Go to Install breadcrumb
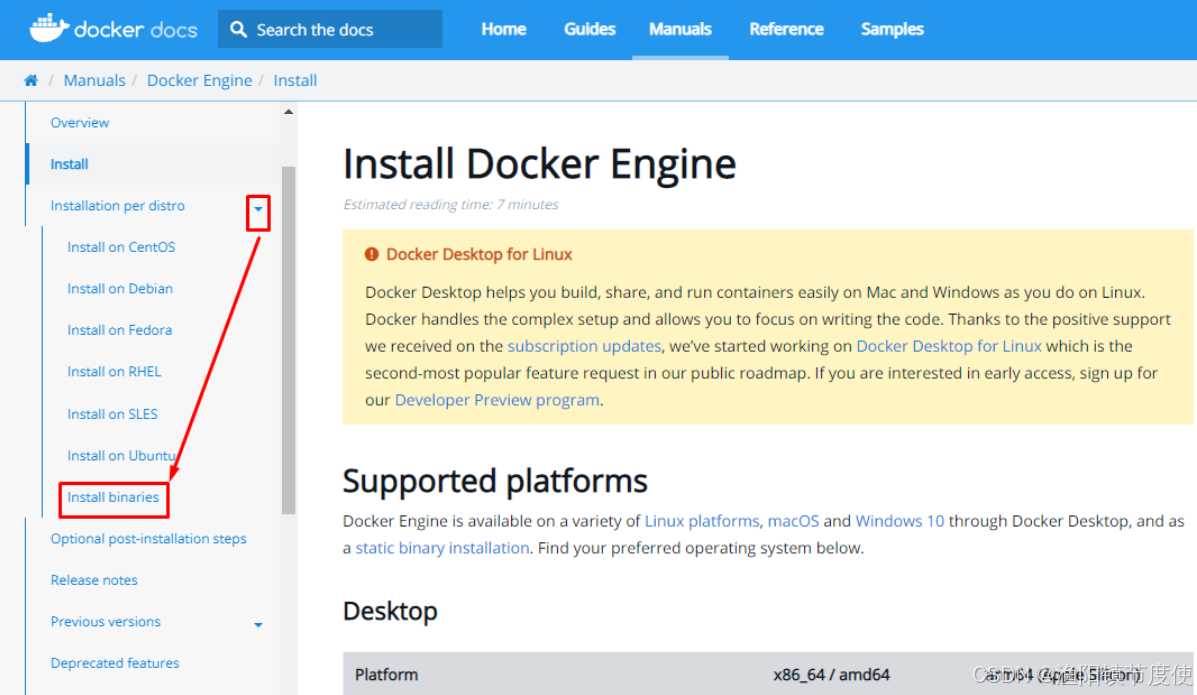Viewport: 1197px width, 695px height. pyautogui.click(x=295, y=80)
